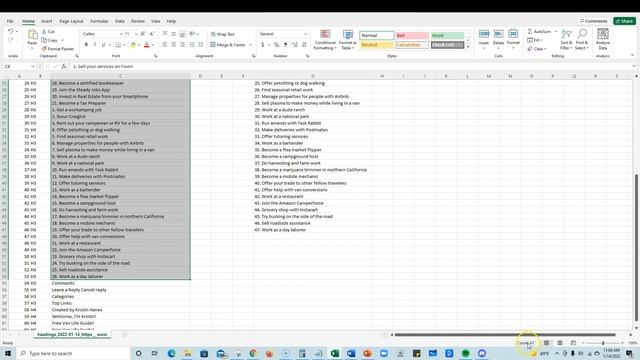Expand the AutoSum dropdown arrow
Screen dimensions: 640x360
click(x=556, y=31)
